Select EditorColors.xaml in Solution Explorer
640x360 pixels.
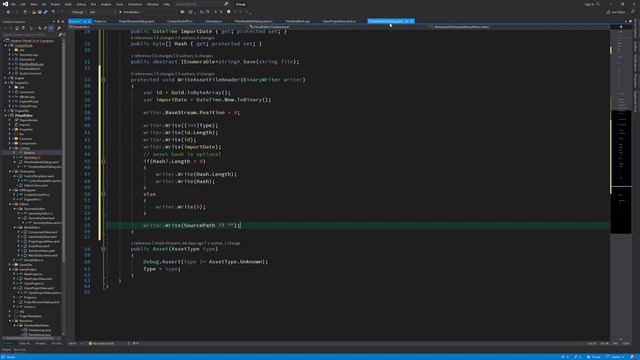point(36,185)
